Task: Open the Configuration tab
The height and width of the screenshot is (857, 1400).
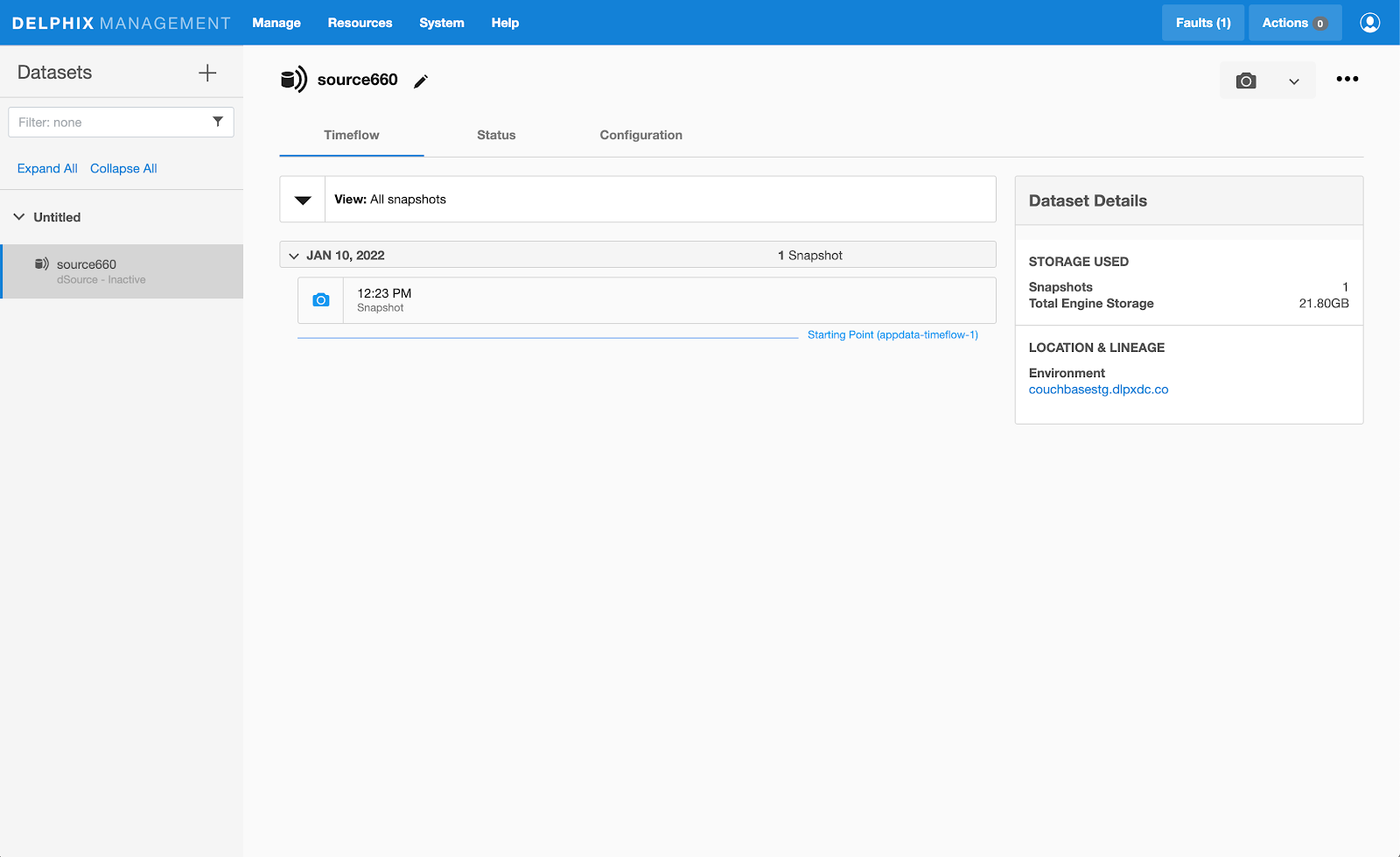Action: click(x=640, y=135)
